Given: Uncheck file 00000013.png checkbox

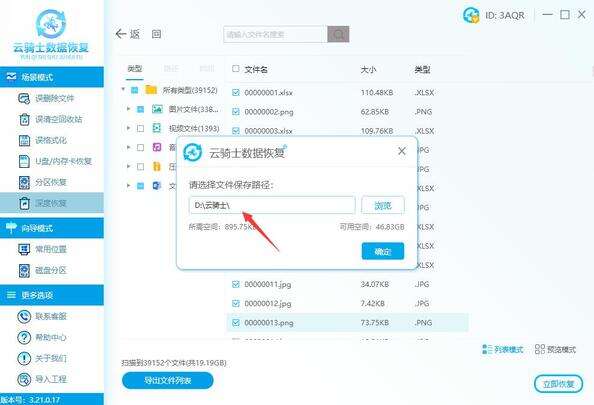Looking at the screenshot, I should [x=236, y=323].
